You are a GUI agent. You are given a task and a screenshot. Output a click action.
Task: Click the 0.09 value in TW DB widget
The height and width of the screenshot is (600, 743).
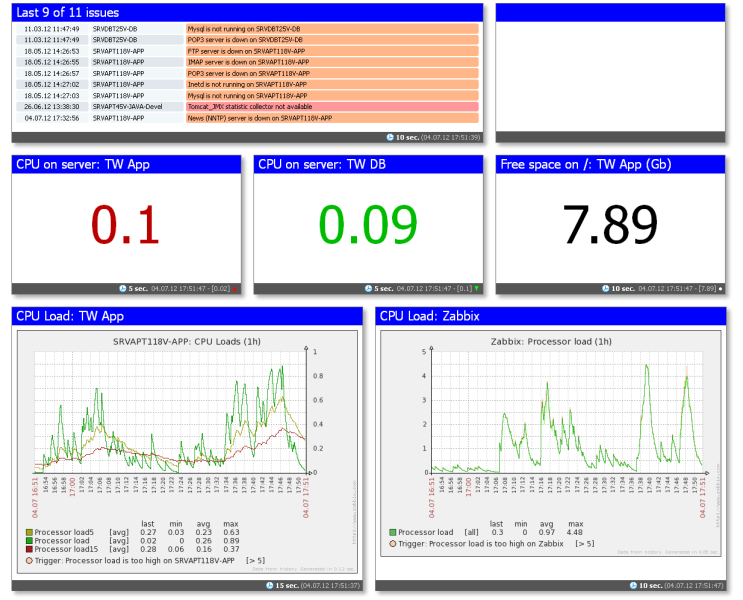368,225
